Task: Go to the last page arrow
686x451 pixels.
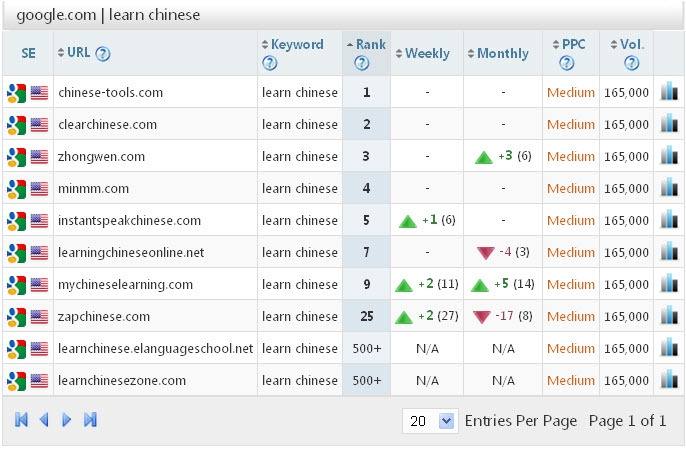Action: tap(90, 420)
